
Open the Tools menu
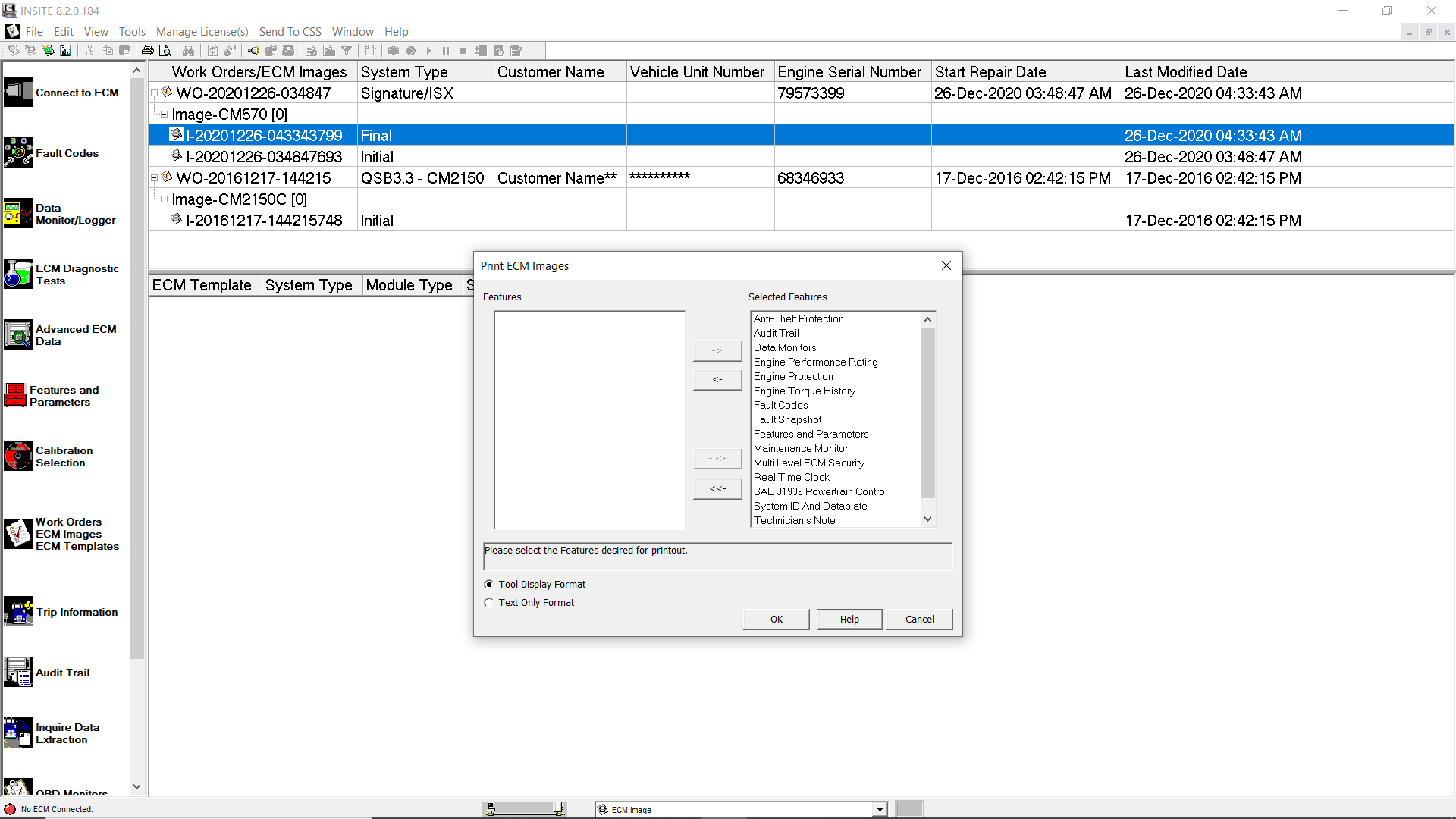coord(132,31)
